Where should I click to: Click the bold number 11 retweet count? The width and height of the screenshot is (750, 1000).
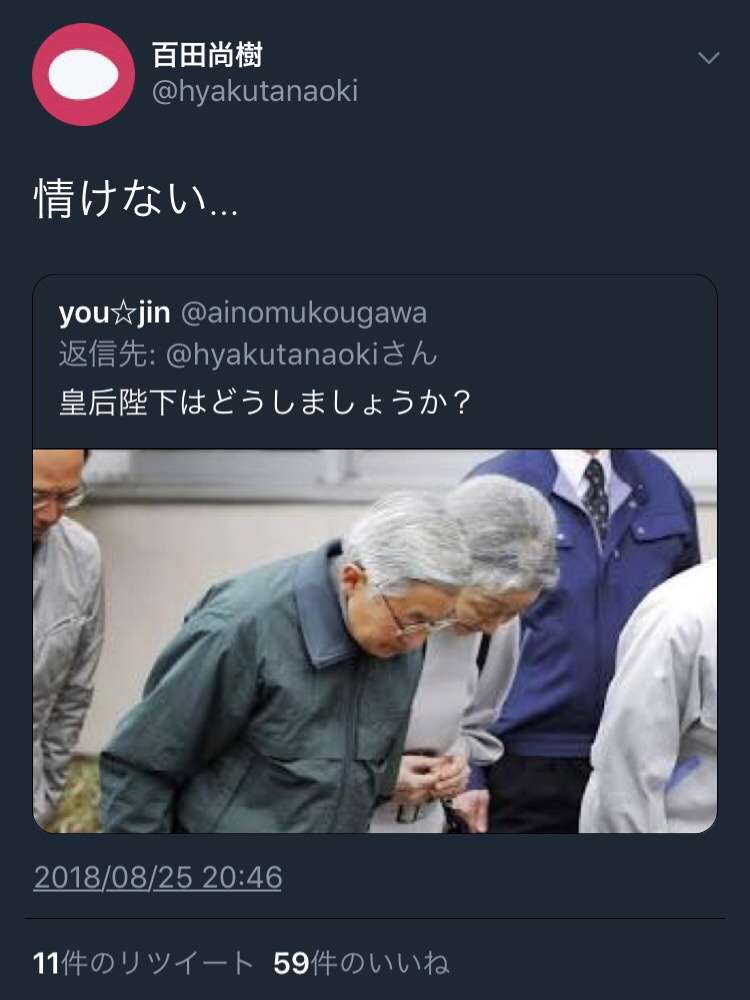[x=47, y=964]
